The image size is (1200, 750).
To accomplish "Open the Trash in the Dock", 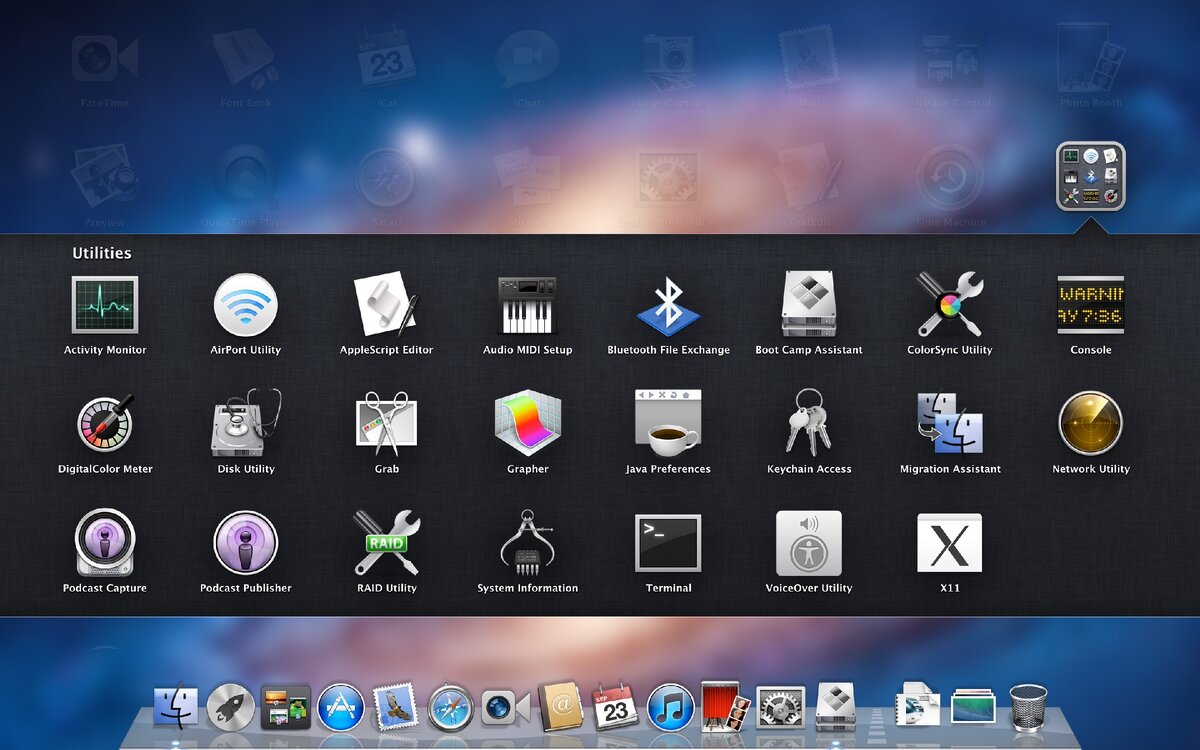I will click(1027, 708).
